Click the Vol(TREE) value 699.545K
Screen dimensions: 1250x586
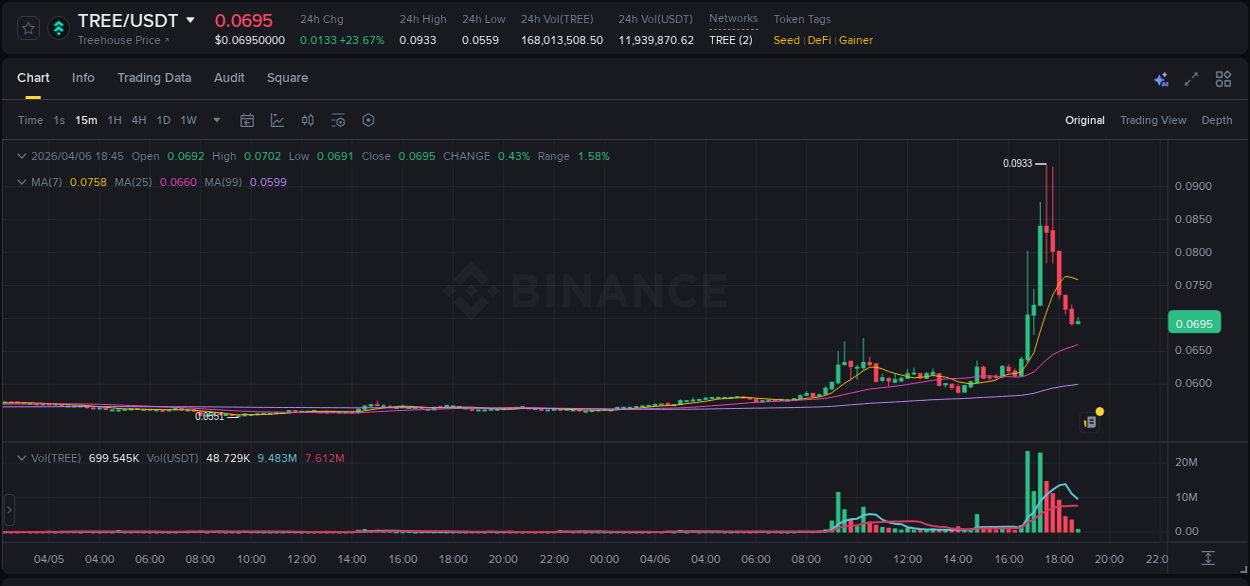tap(114, 458)
